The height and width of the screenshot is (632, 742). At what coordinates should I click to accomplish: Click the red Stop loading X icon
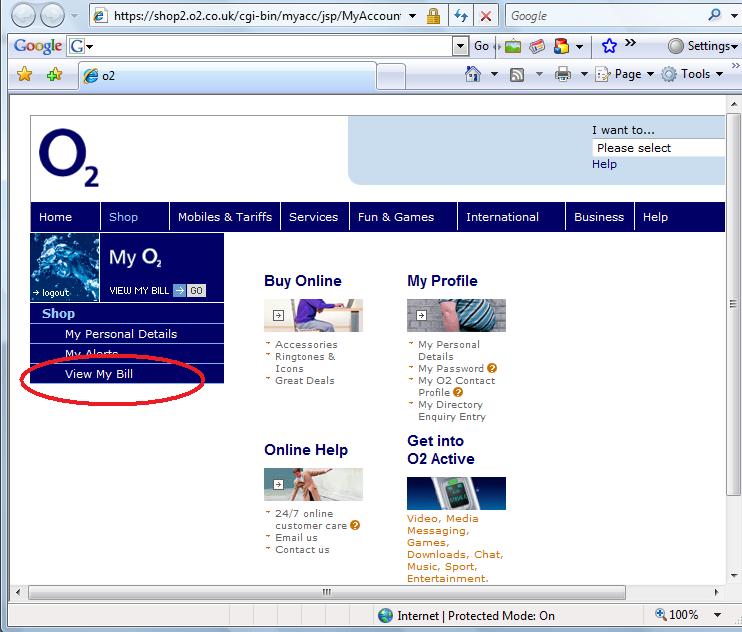coord(486,17)
